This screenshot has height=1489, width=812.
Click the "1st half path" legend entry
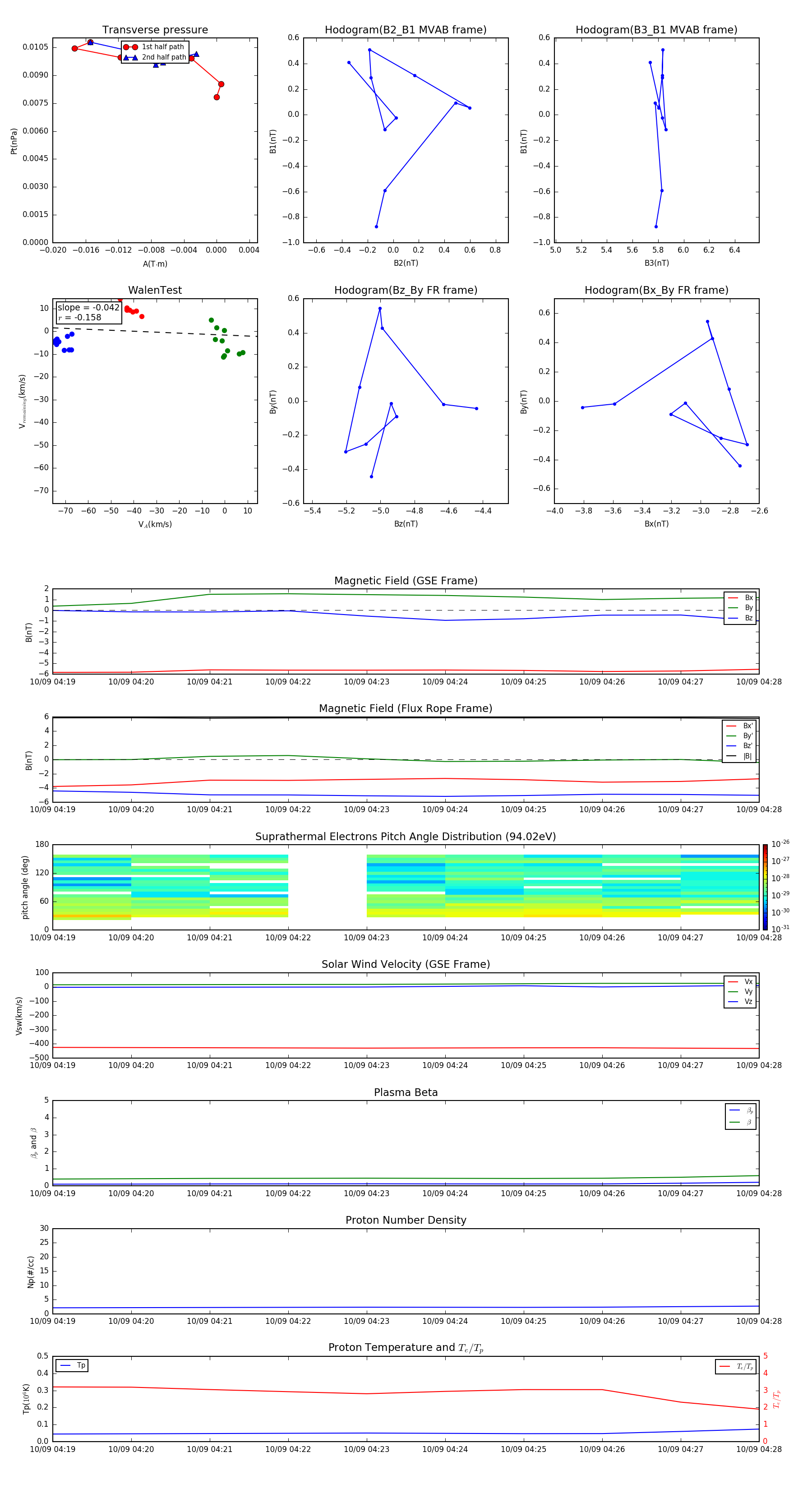pos(154,47)
